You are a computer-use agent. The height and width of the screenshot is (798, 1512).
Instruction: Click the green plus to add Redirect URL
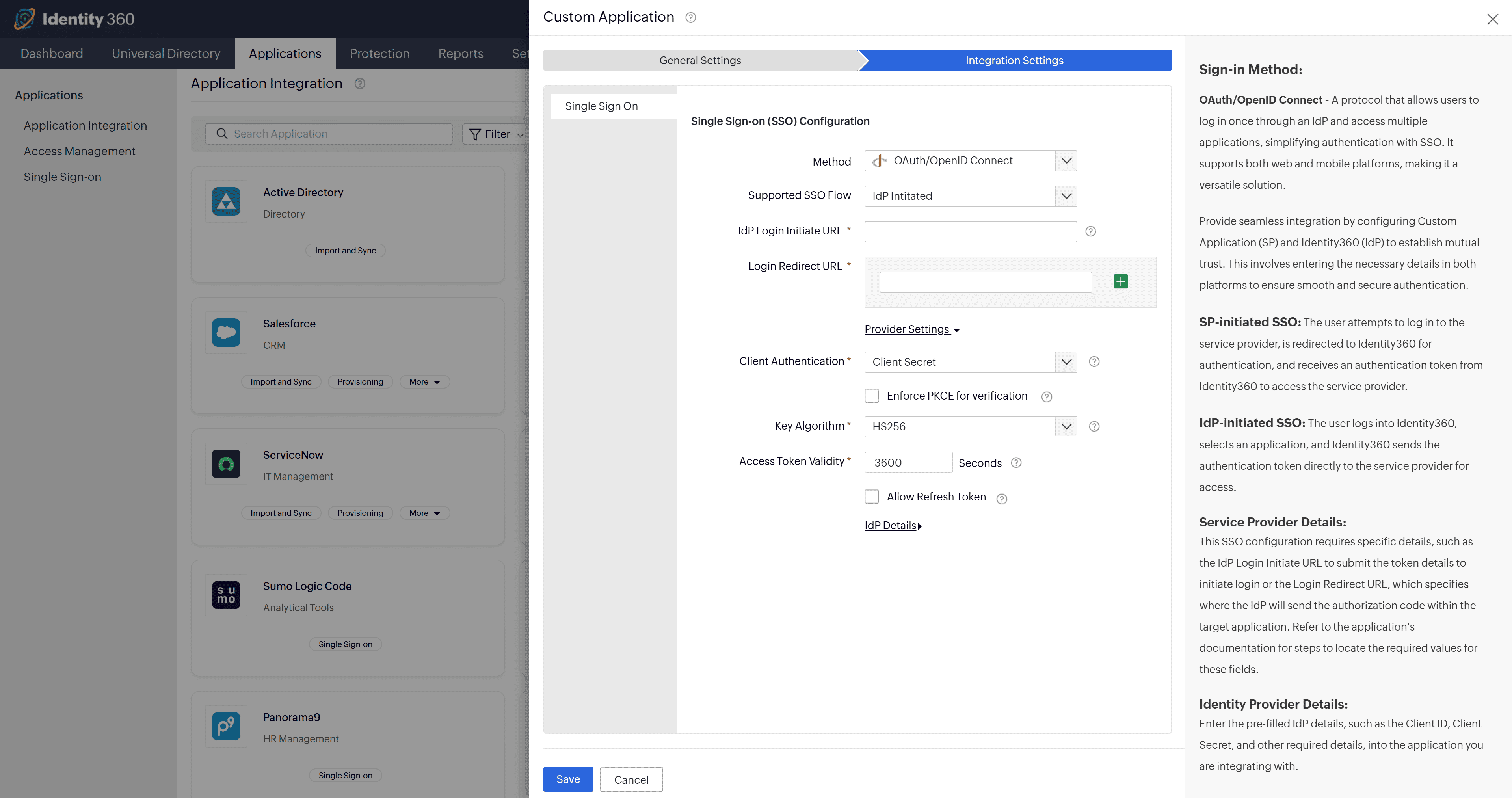coord(1120,281)
